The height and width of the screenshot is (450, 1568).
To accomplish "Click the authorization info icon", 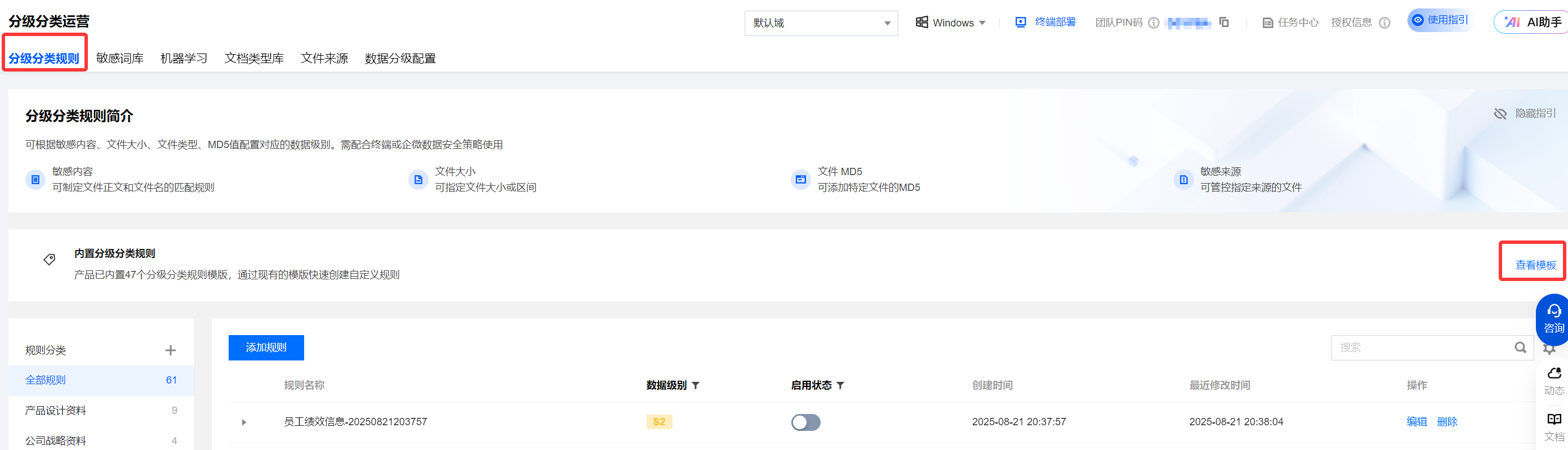I will (1385, 23).
